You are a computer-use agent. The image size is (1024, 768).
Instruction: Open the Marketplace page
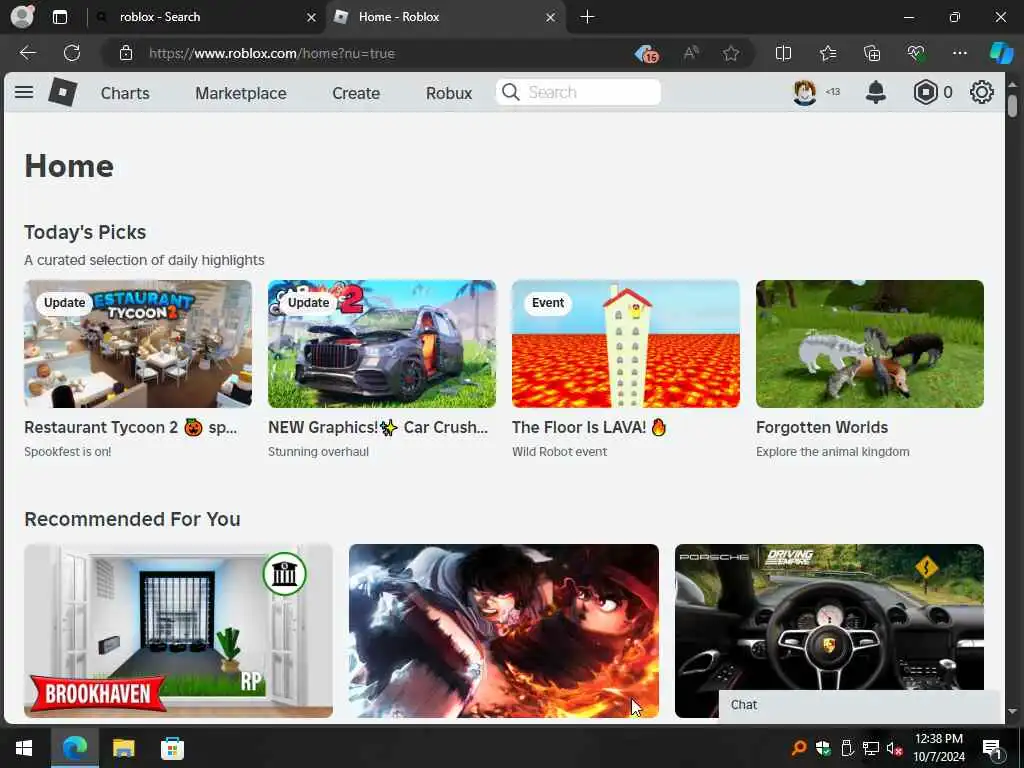[240, 93]
